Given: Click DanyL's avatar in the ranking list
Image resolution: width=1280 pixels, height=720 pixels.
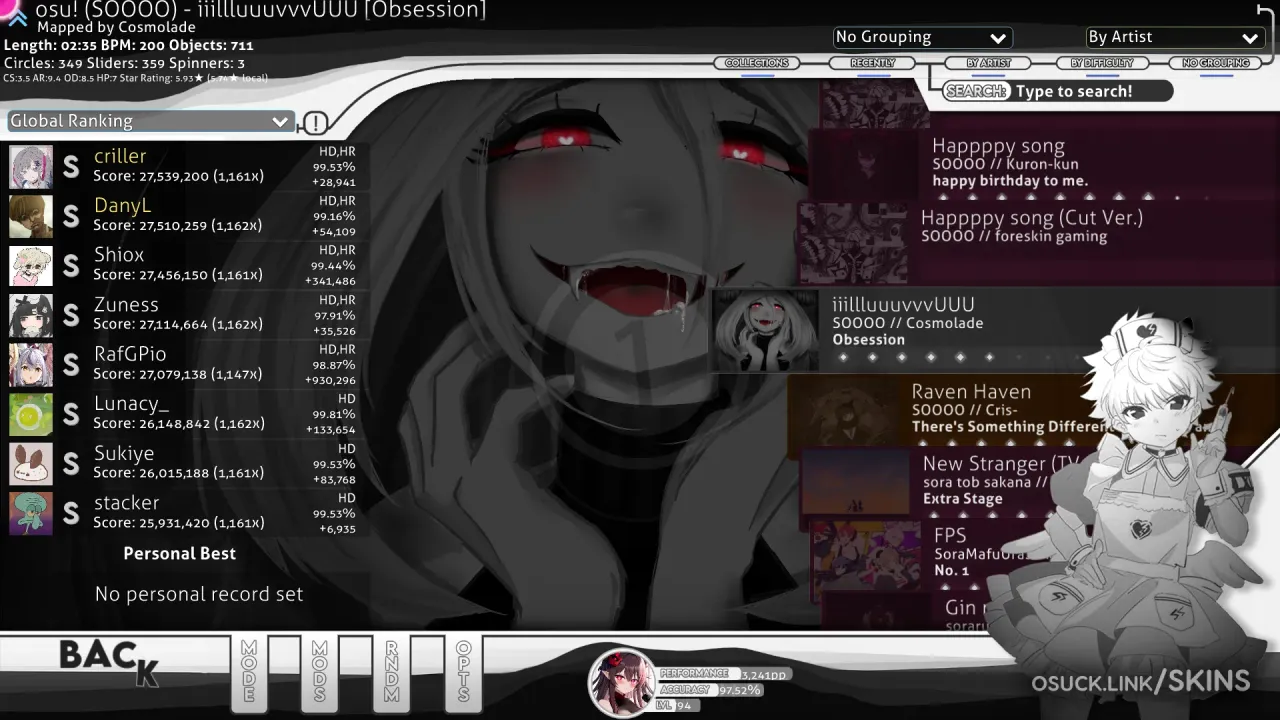Looking at the screenshot, I should point(31,216).
